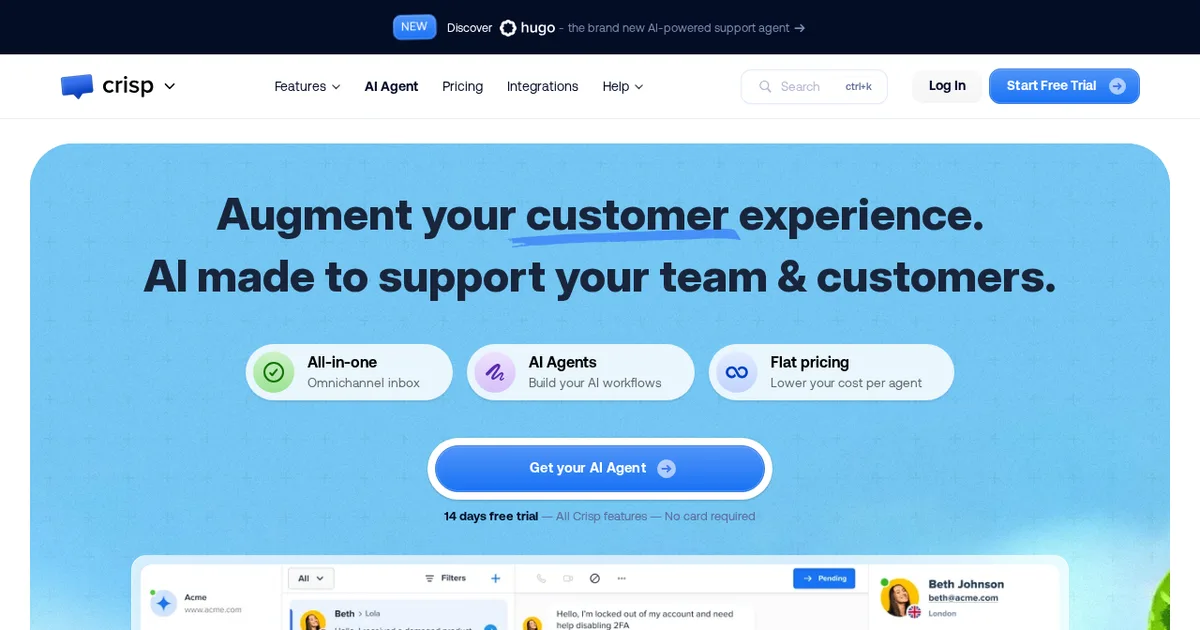
Task: Expand the chevron next to the Crisp logo
Action: click(169, 86)
